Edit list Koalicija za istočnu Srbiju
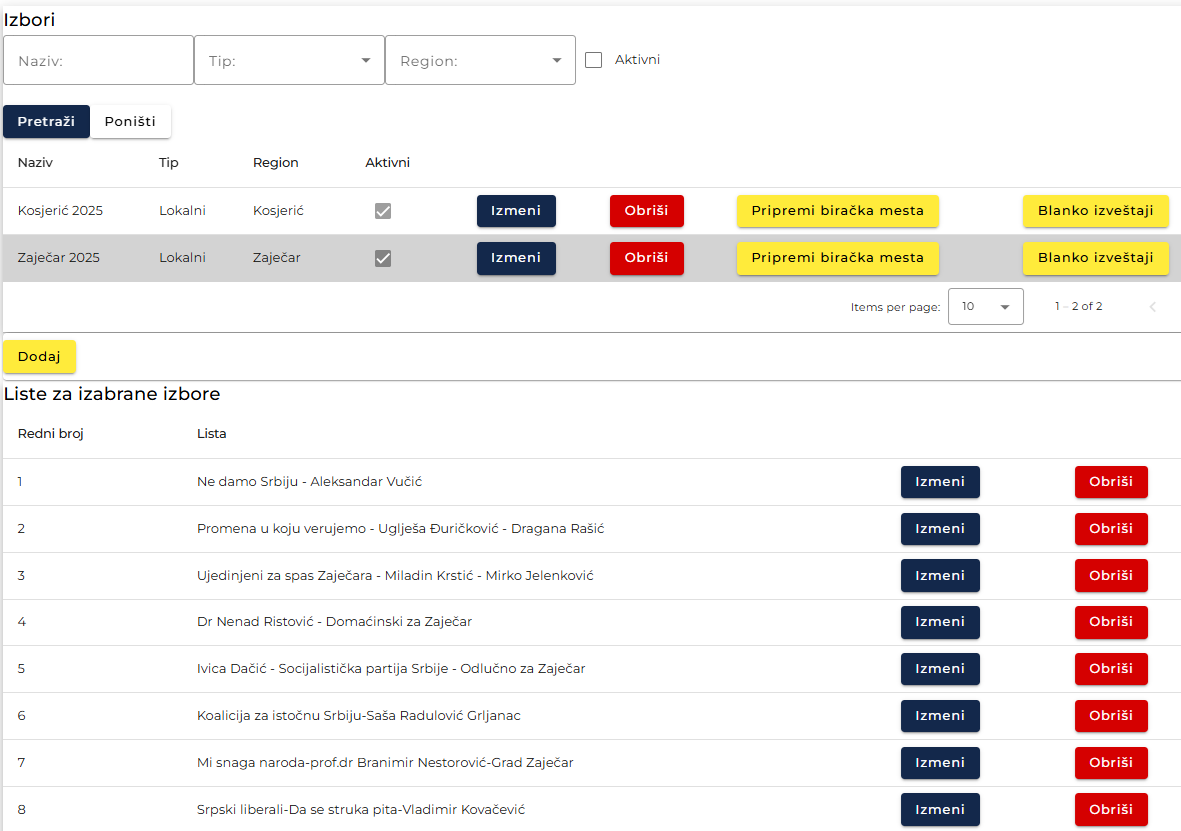1181x831 pixels. coord(940,716)
